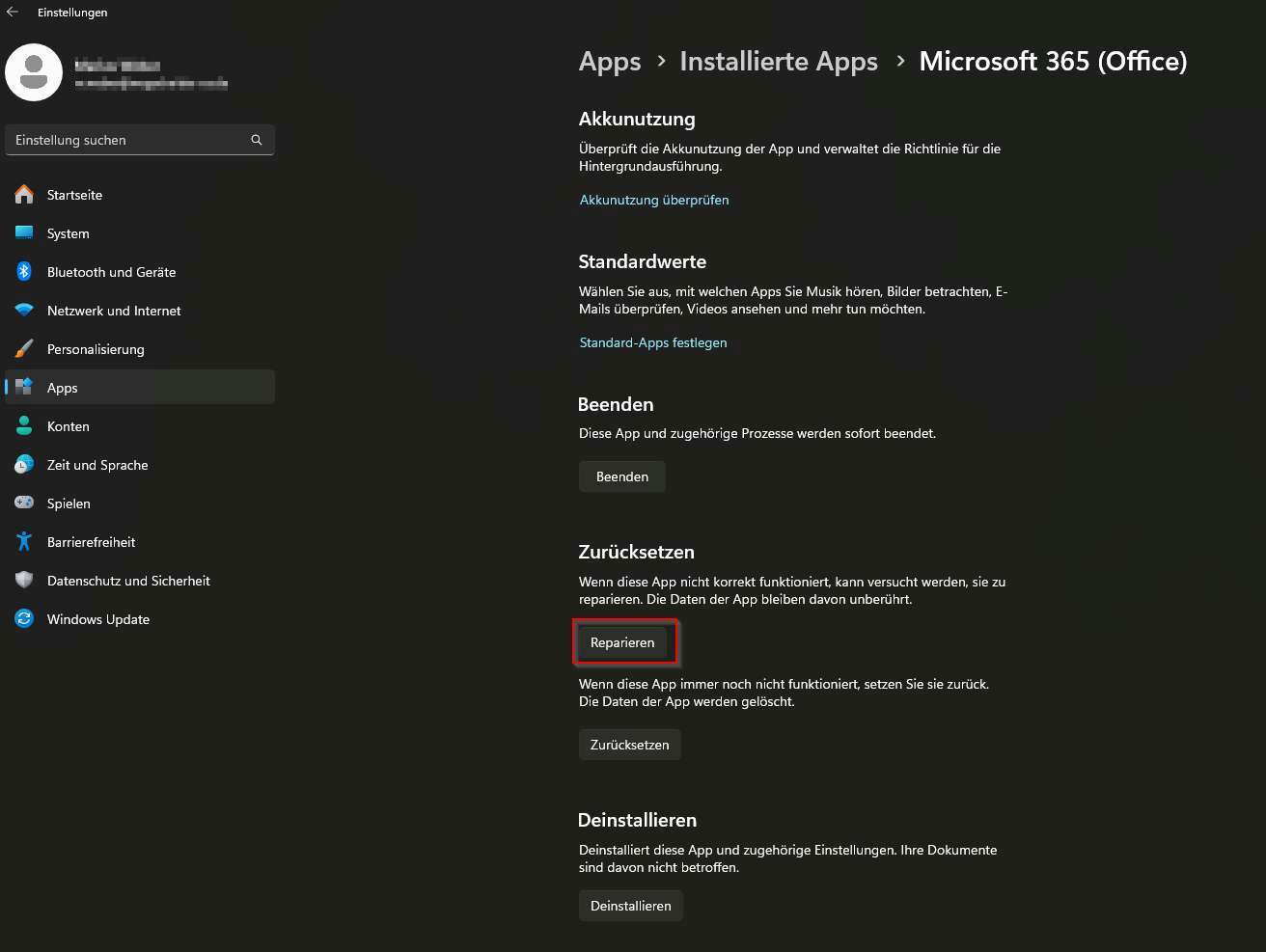The height and width of the screenshot is (952, 1266).
Task: Click the Installierte Apps breadcrumb
Action: click(x=779, y=62)
